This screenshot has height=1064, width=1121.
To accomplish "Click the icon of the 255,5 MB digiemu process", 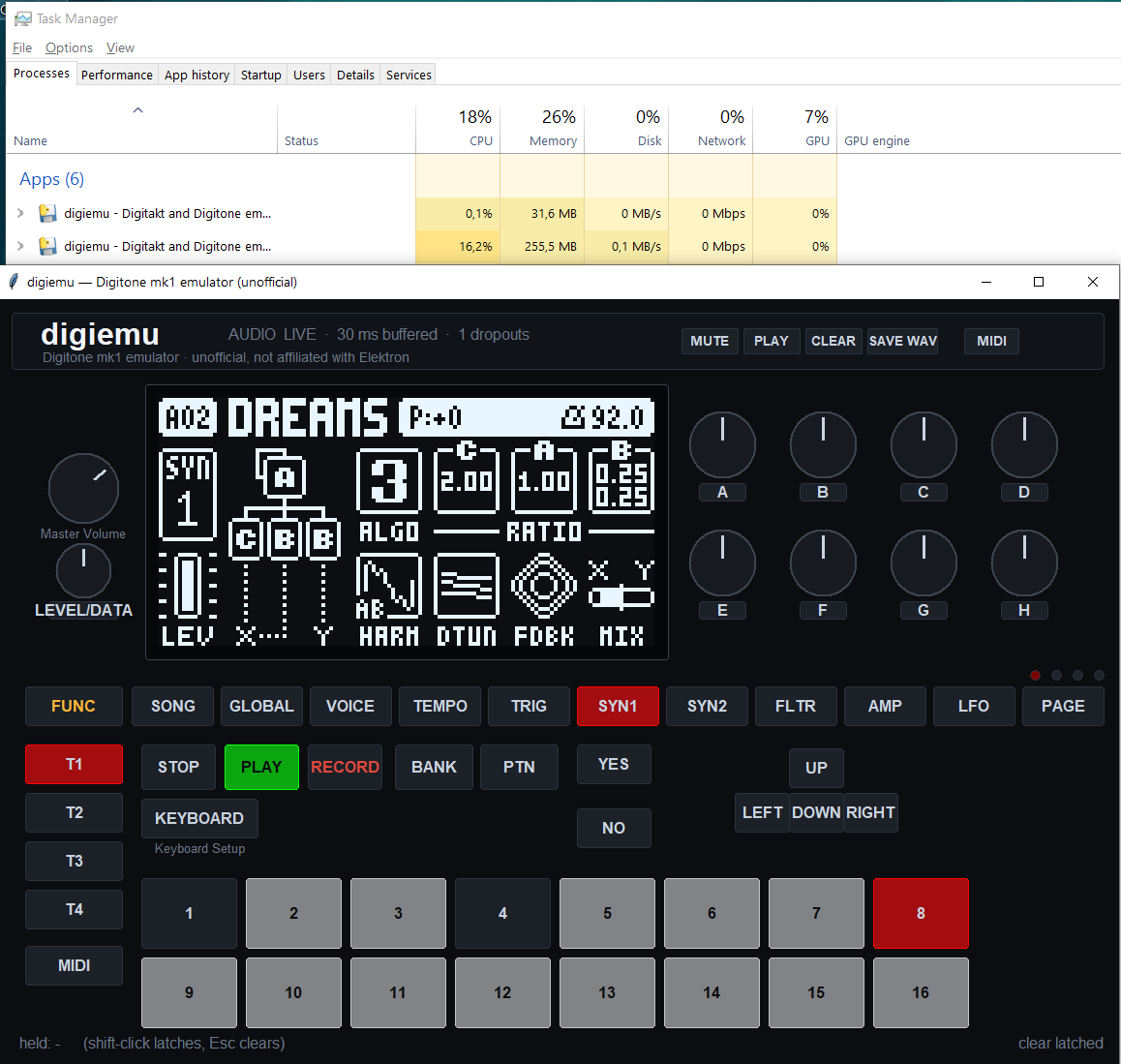I will click(47, 246).
